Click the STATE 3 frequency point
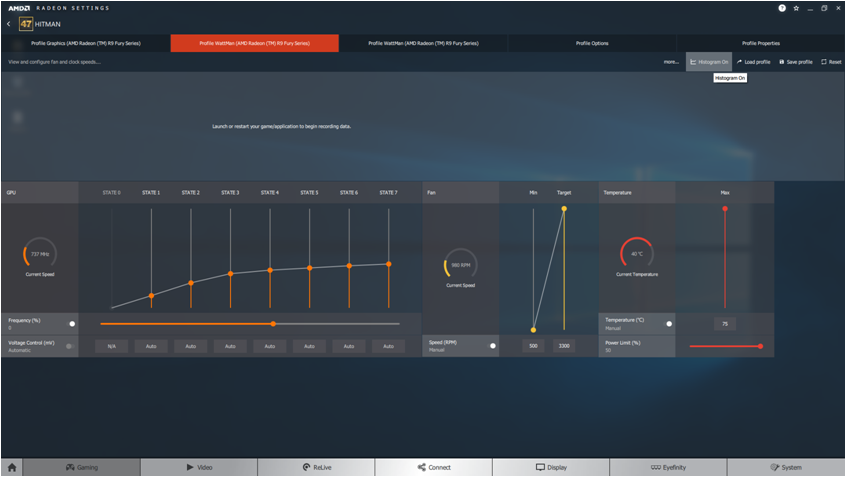 [x=230, y=274]
